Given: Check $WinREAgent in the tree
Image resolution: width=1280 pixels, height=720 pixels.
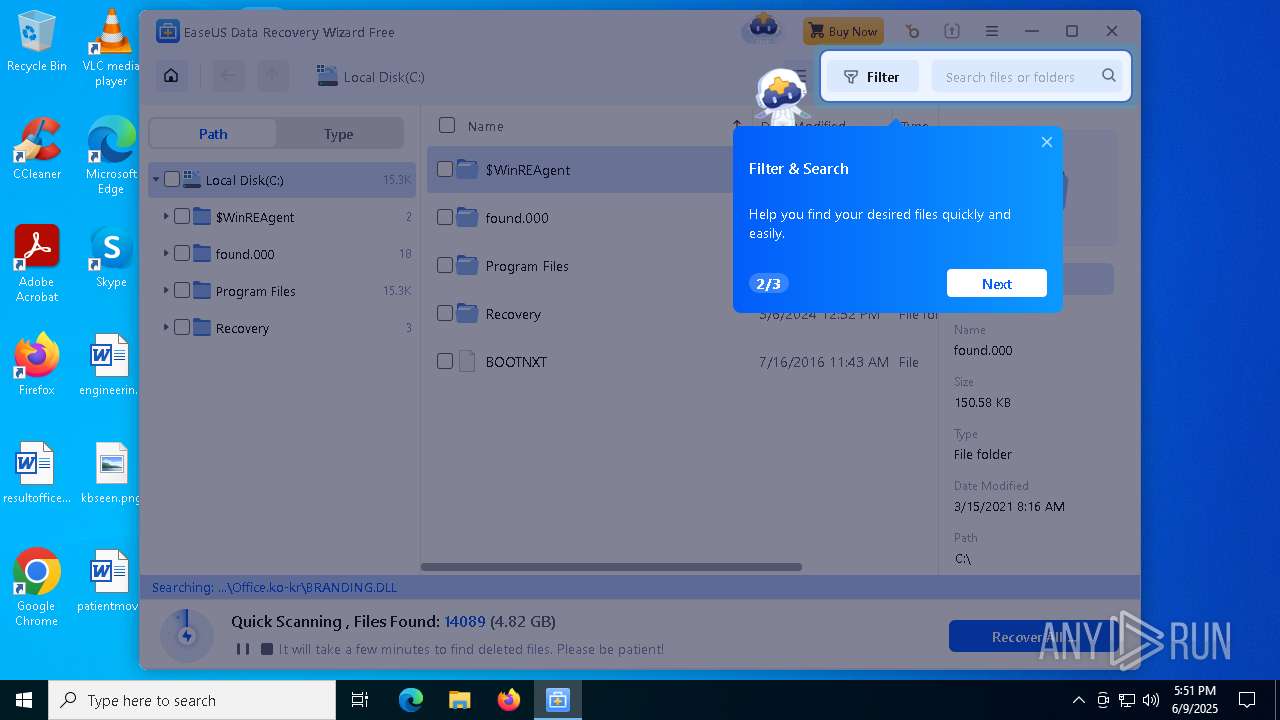Looking at the screenshot, I should click(x=182, y=216).
